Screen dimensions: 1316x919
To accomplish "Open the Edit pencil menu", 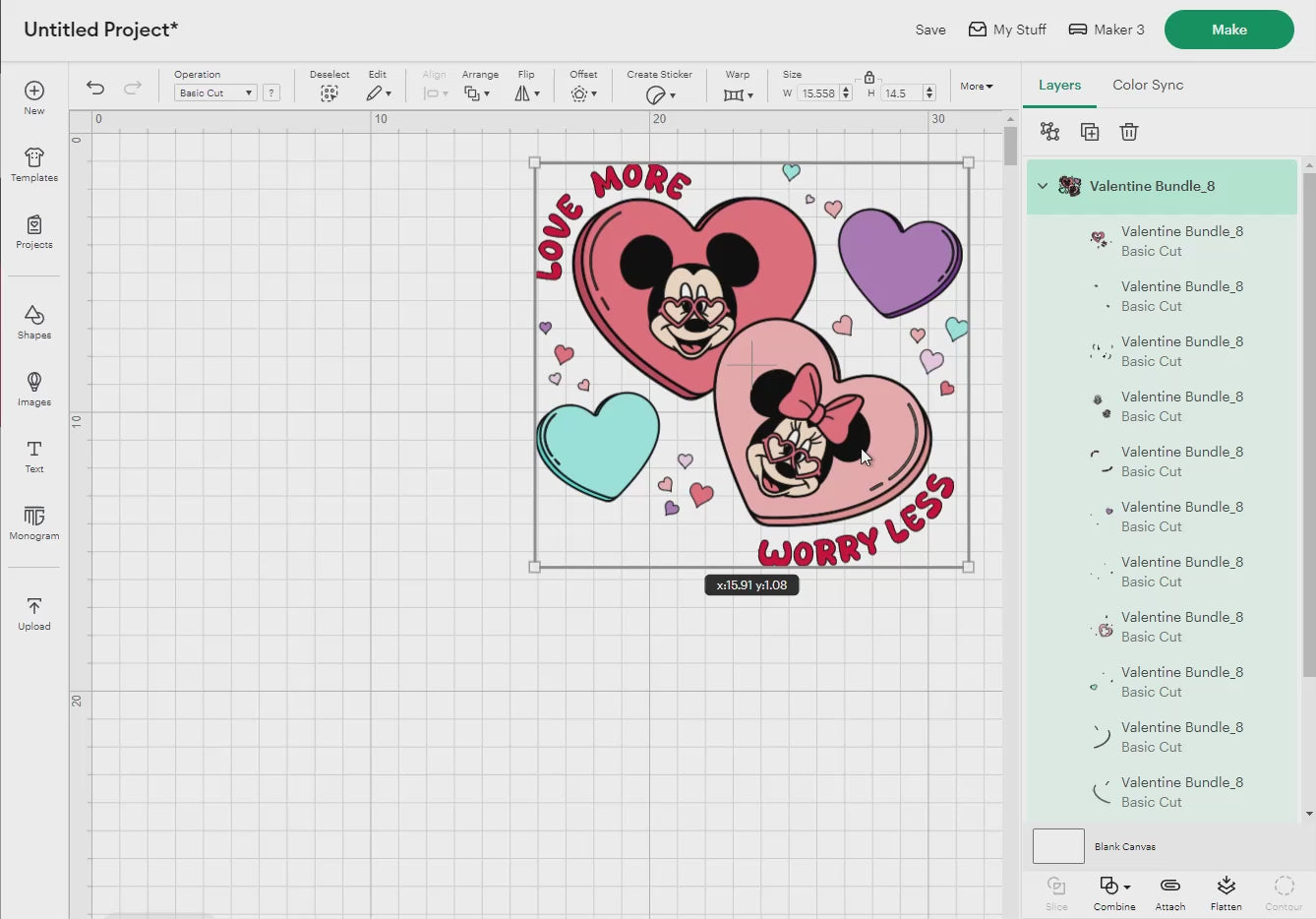I will pos(379,93).
